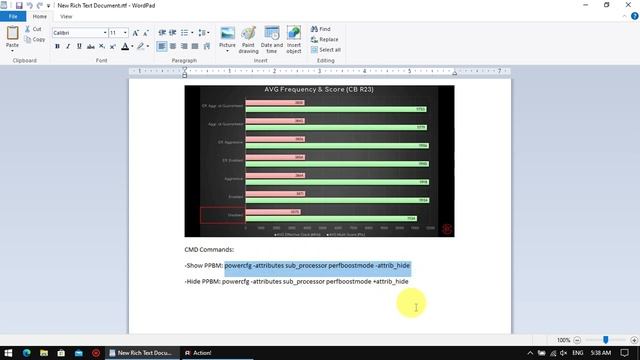Toggle Underline formatting
The height and width of the screenshot is (360, 640).
click(79, 46)
